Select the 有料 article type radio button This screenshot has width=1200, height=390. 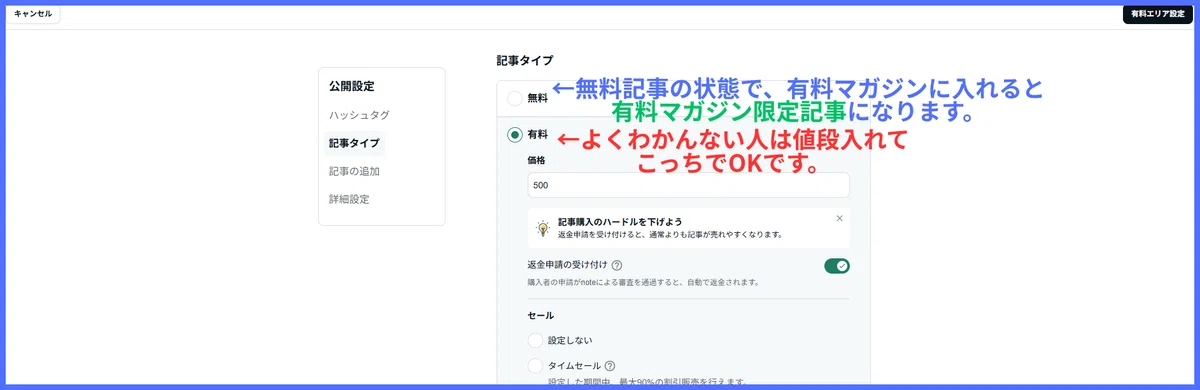pos(515,135)
